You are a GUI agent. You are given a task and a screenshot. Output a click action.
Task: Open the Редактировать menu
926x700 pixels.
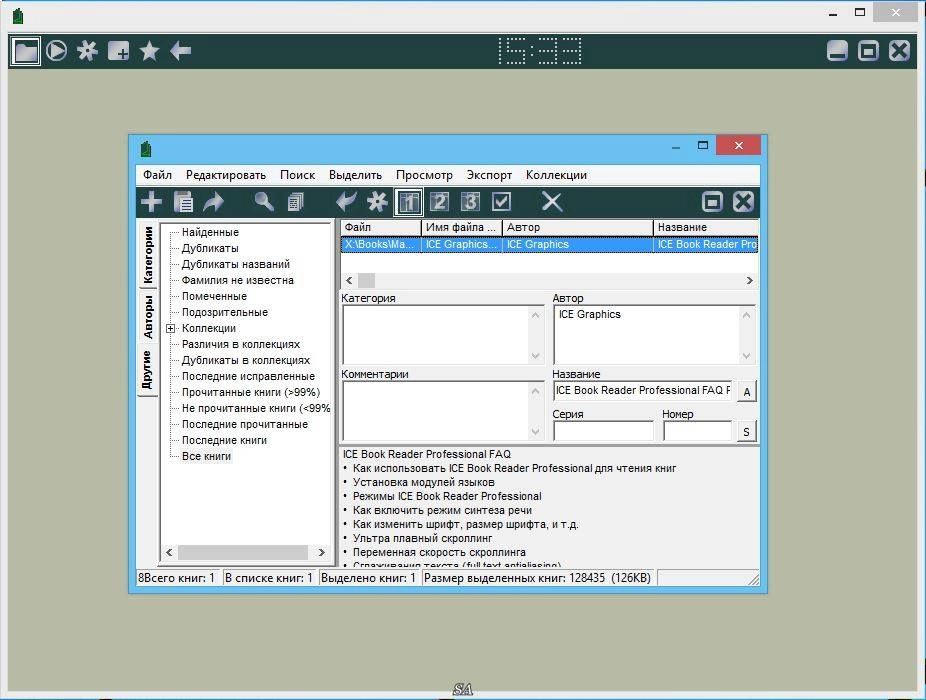pos(226,175)
